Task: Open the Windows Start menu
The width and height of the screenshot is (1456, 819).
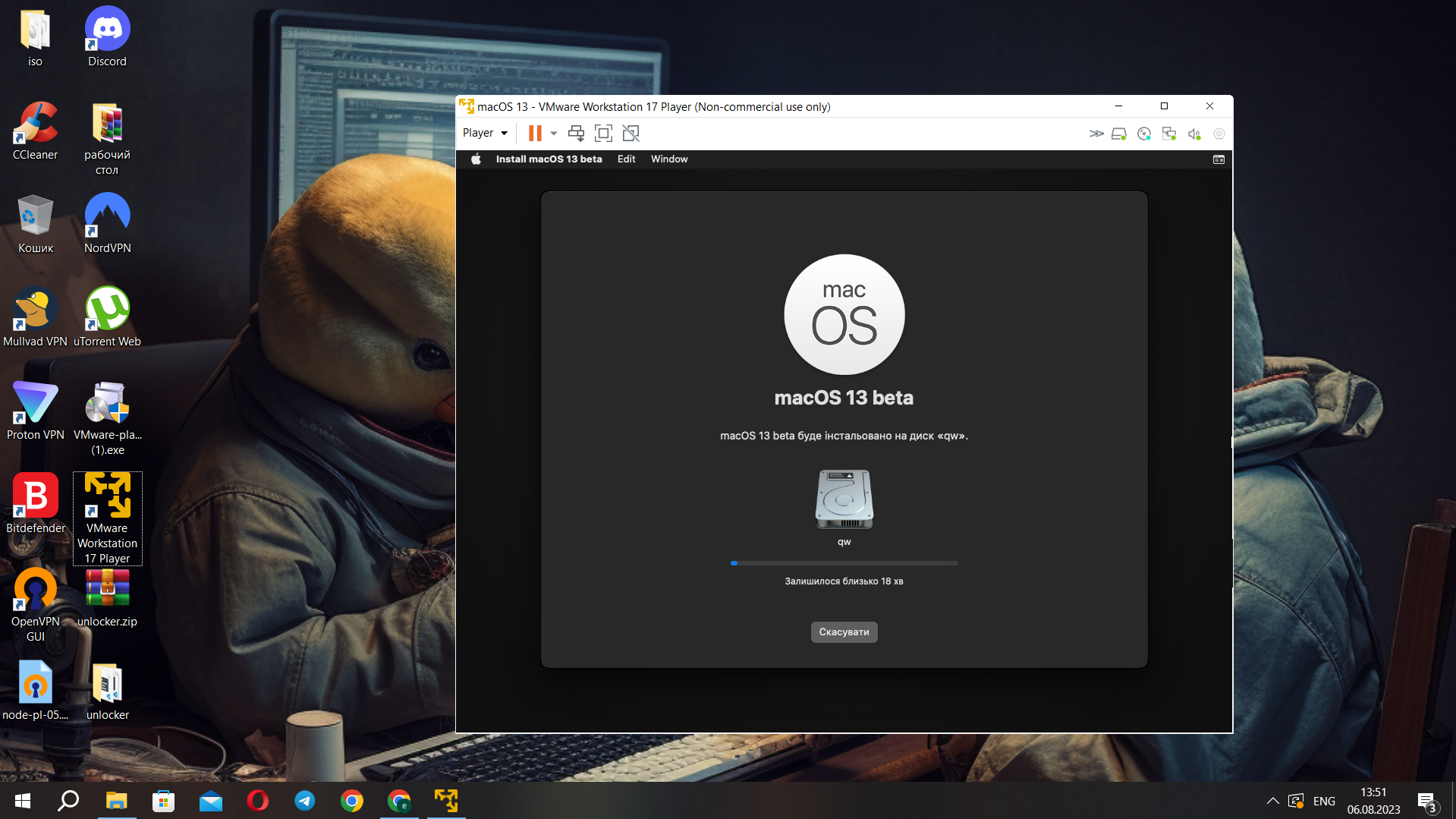Action: (x=22, y=801)
